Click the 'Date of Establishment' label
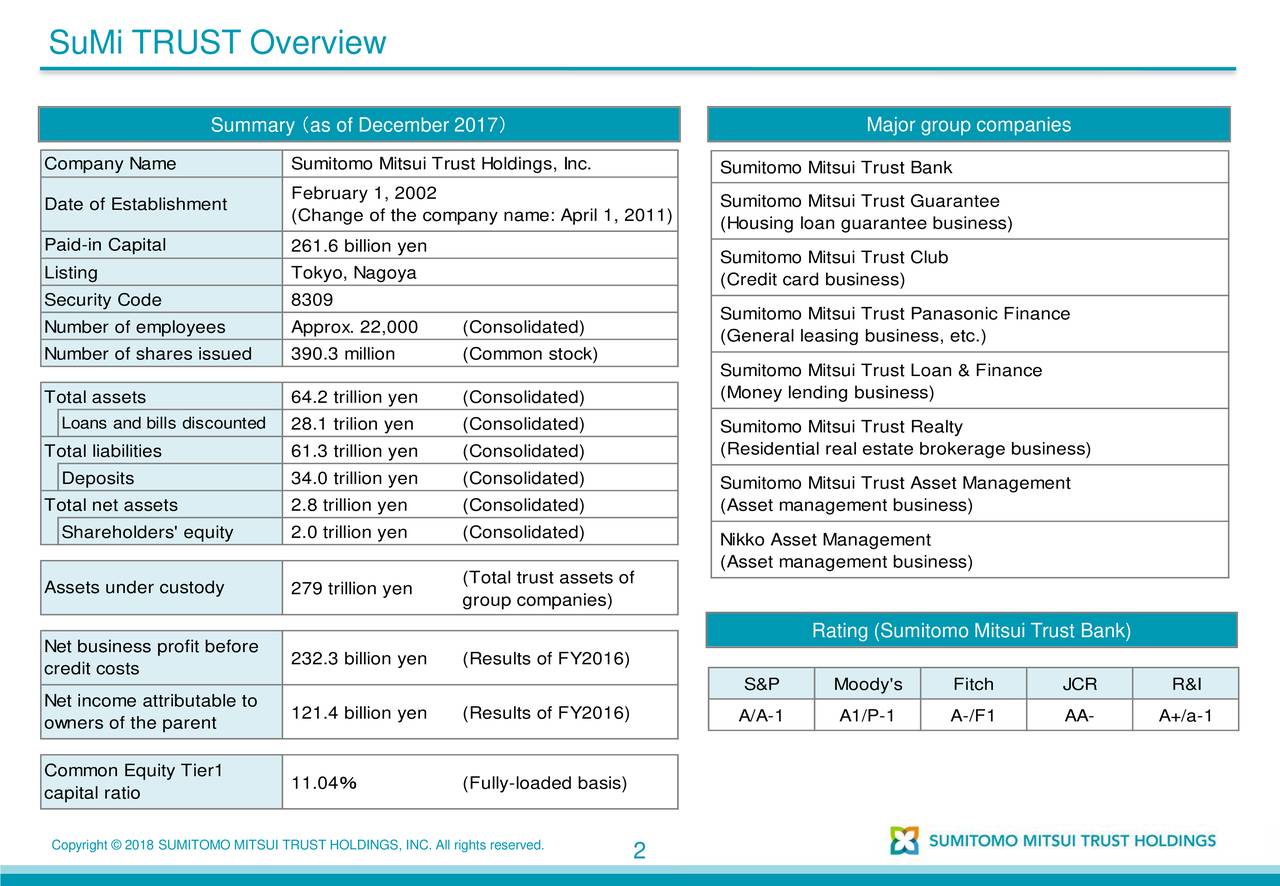The height and width of the screenshot is (886, 1280). (x=136, y=205)
